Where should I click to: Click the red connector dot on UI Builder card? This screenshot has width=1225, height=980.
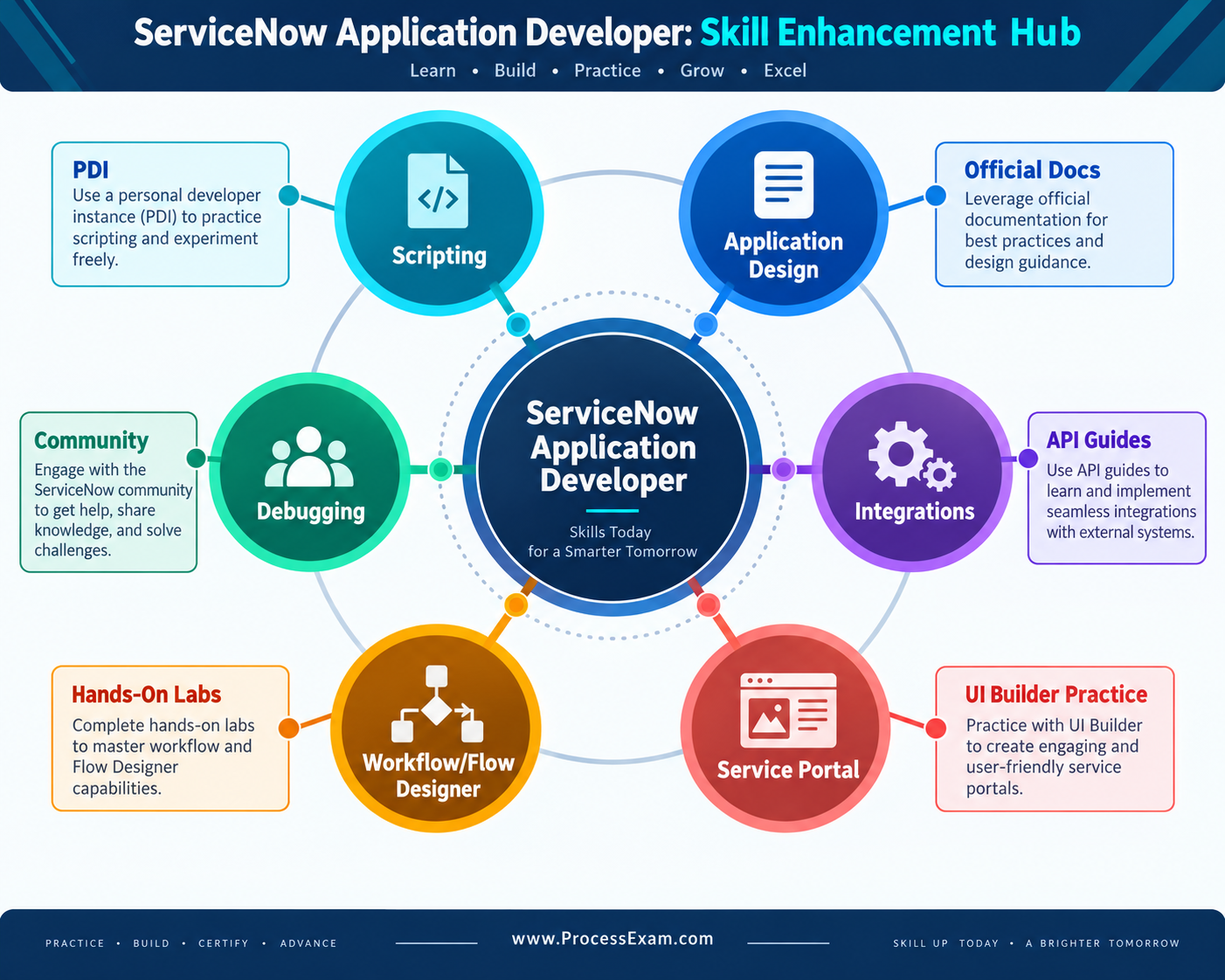coord(936,728)
